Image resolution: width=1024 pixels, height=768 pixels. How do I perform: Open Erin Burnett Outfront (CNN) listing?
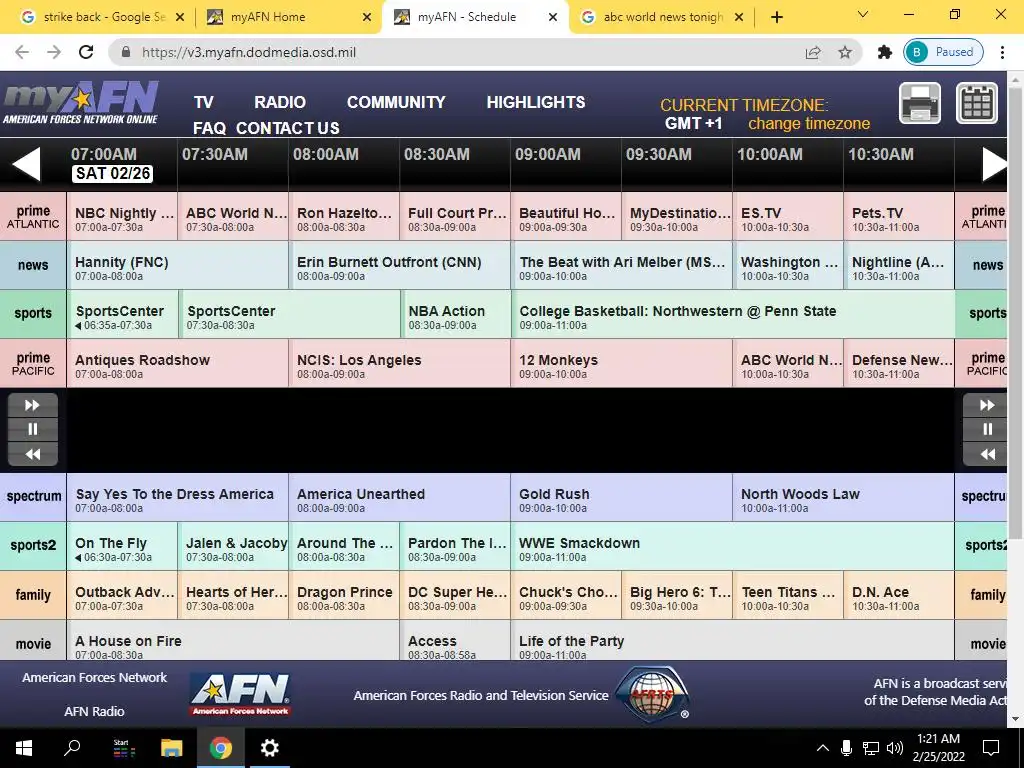click(400, 265)
